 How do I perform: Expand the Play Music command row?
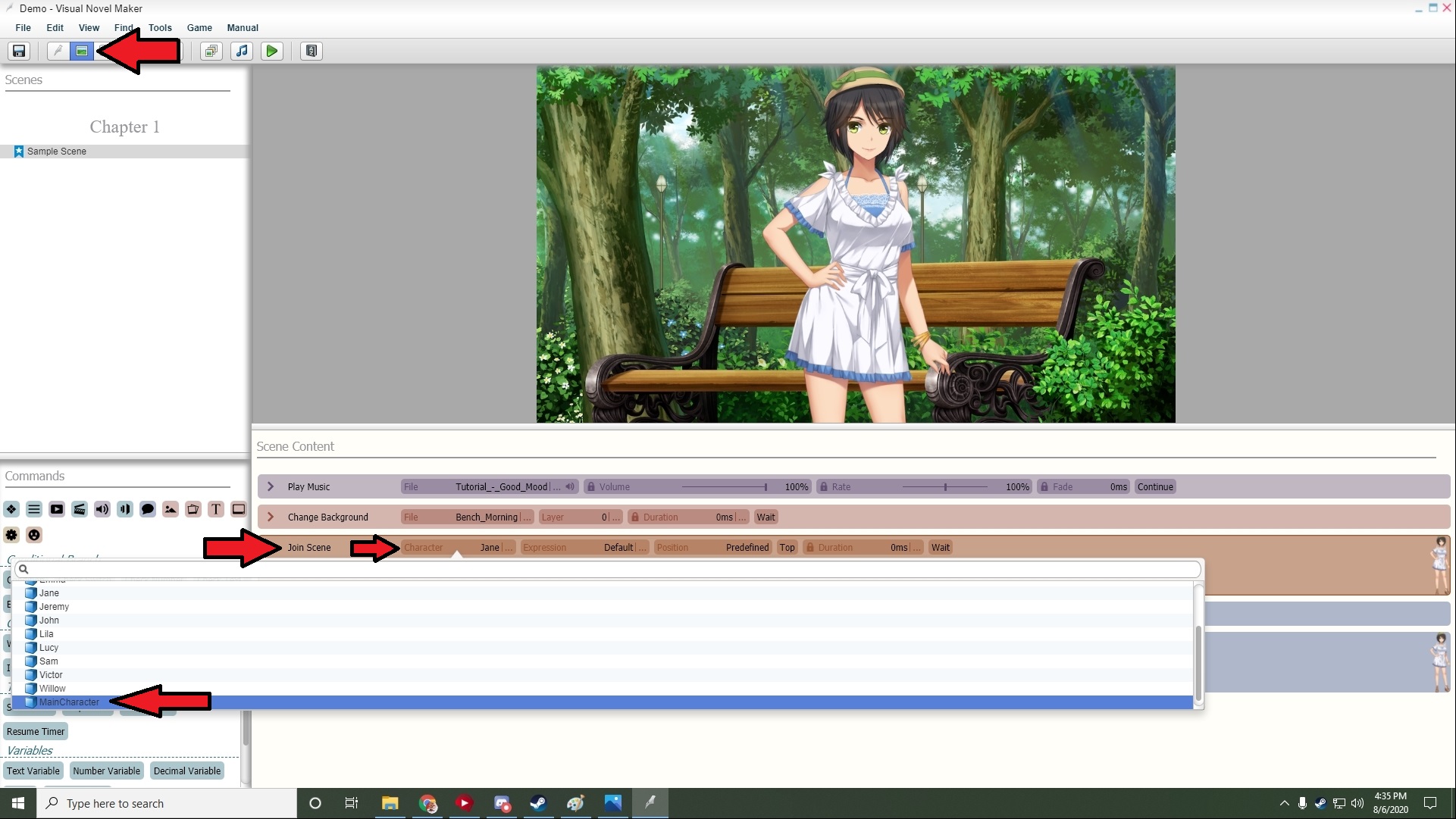[271, 487]
